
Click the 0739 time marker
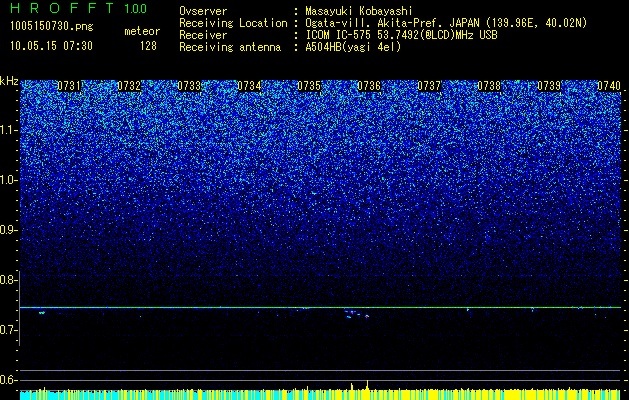(x=549, y=86)
